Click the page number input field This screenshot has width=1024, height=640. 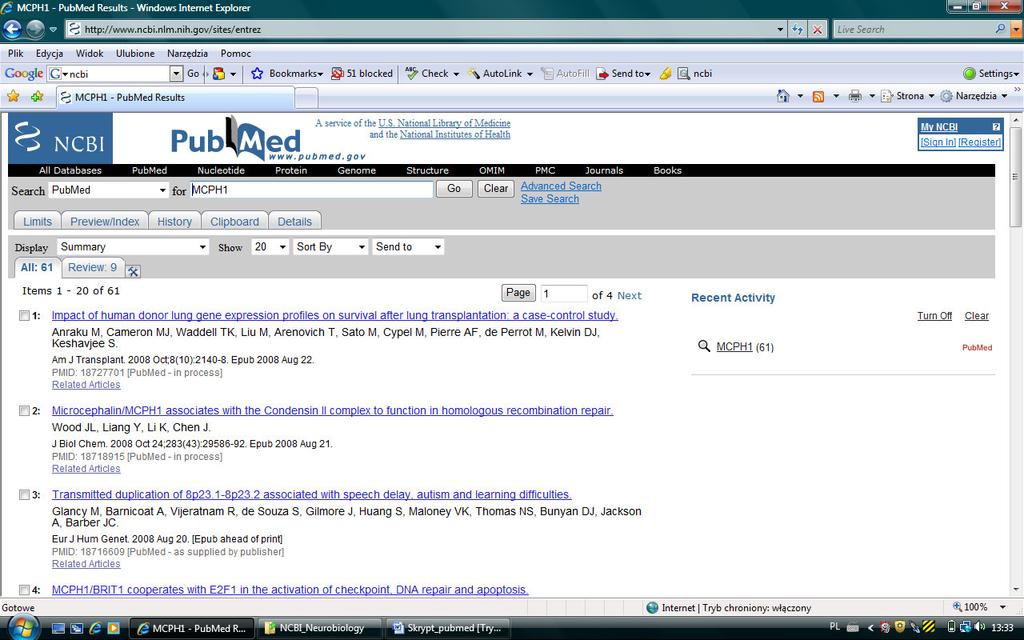click(564, 294)
